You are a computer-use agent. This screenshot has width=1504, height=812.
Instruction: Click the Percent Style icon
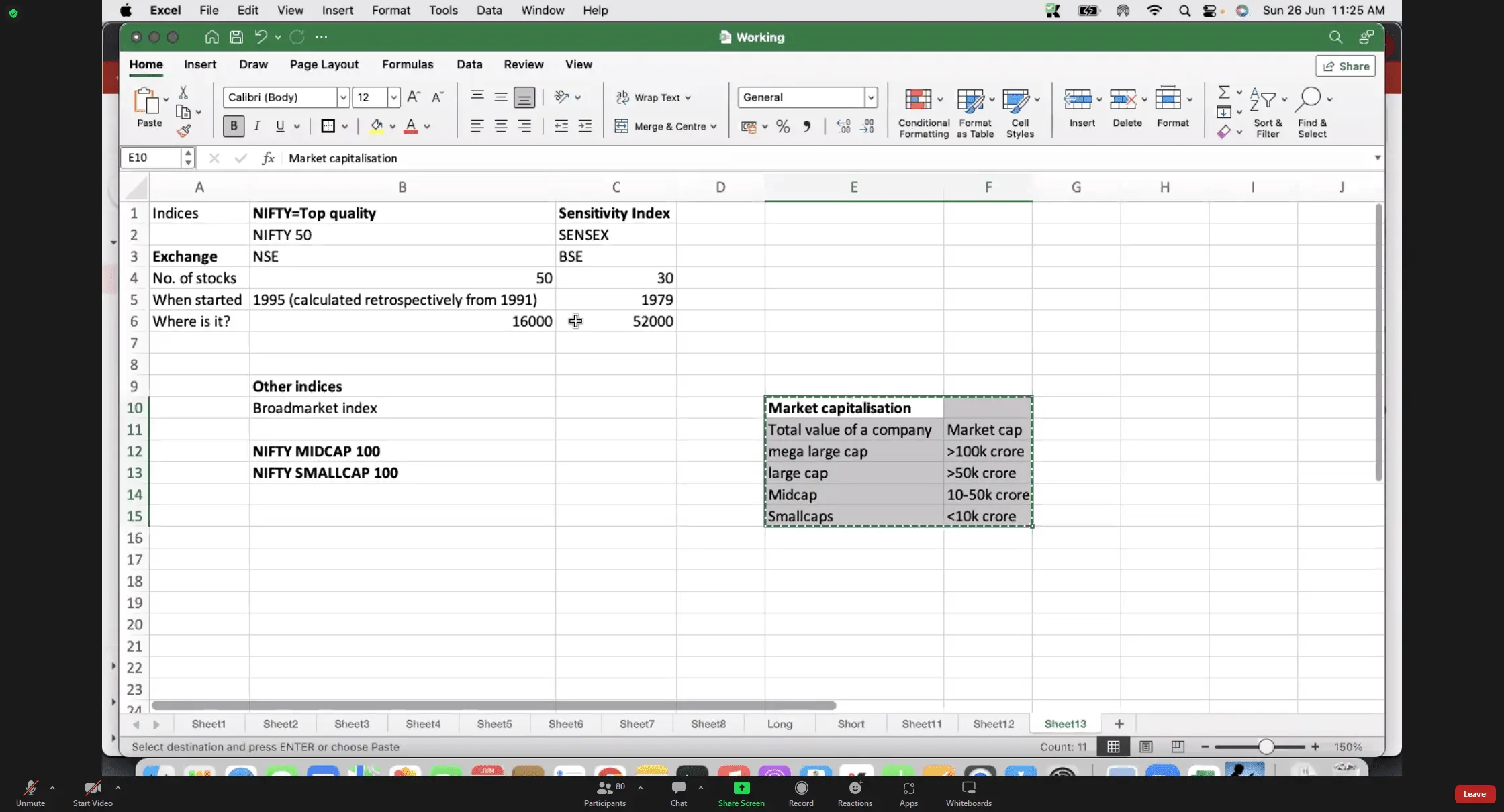point(783,126)
